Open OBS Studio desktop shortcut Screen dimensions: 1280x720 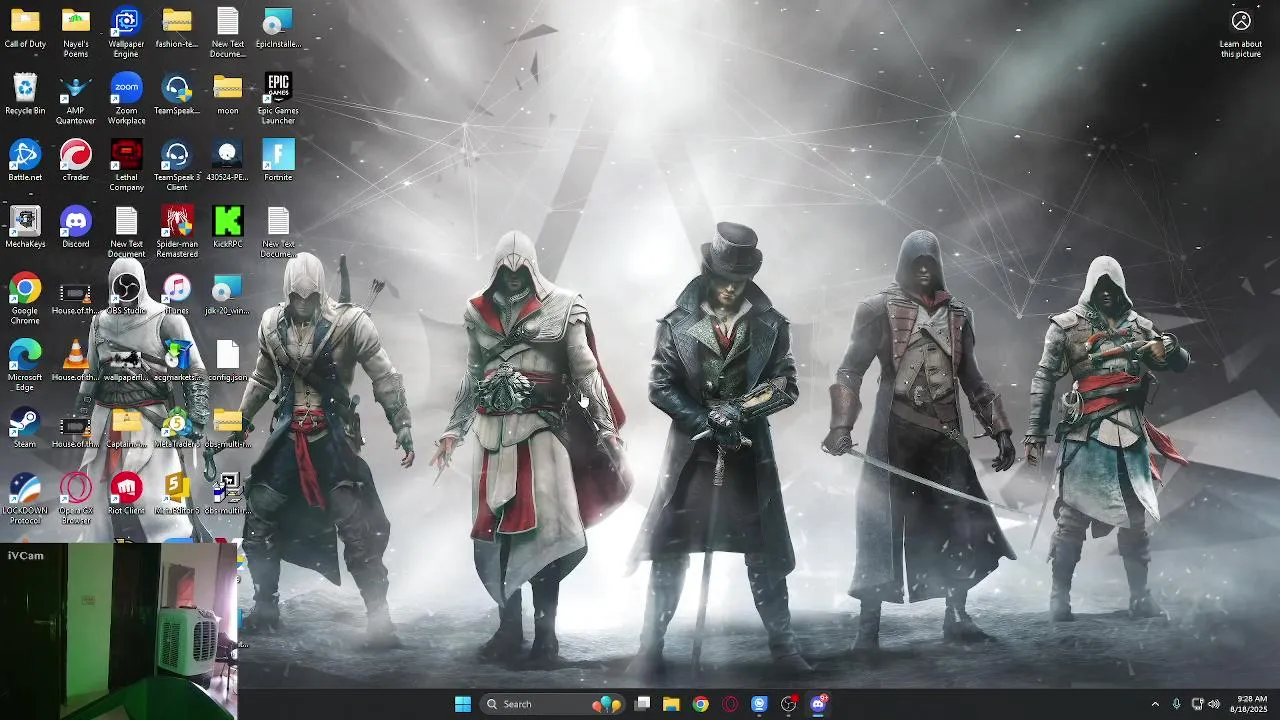click(x=126, y=294)
